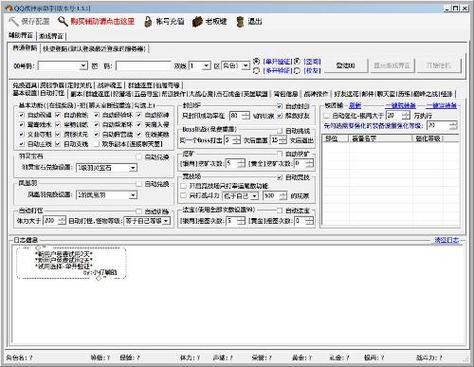Open the 定时关机 settings tab

tap(79, 86)
